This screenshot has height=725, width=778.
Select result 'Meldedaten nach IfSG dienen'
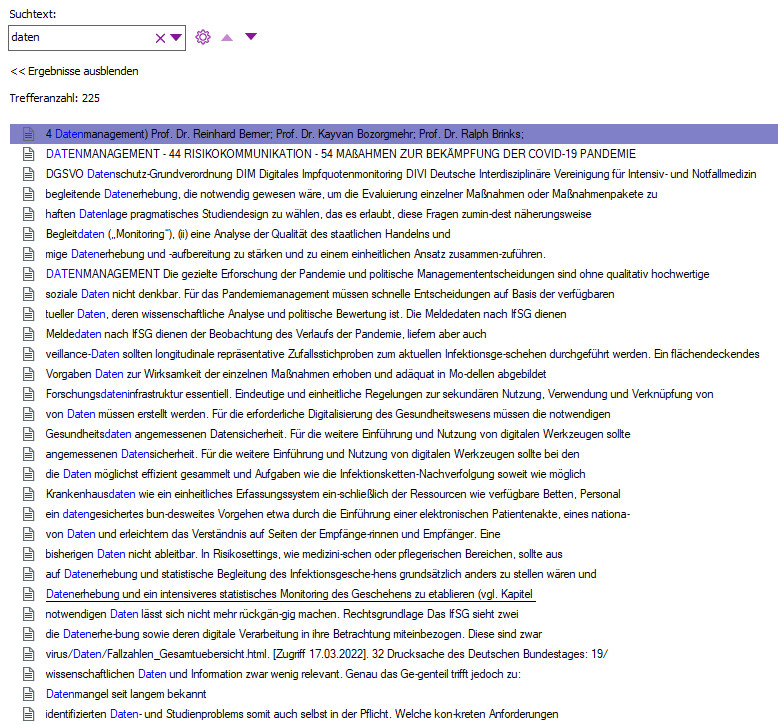tap(266, 334)
